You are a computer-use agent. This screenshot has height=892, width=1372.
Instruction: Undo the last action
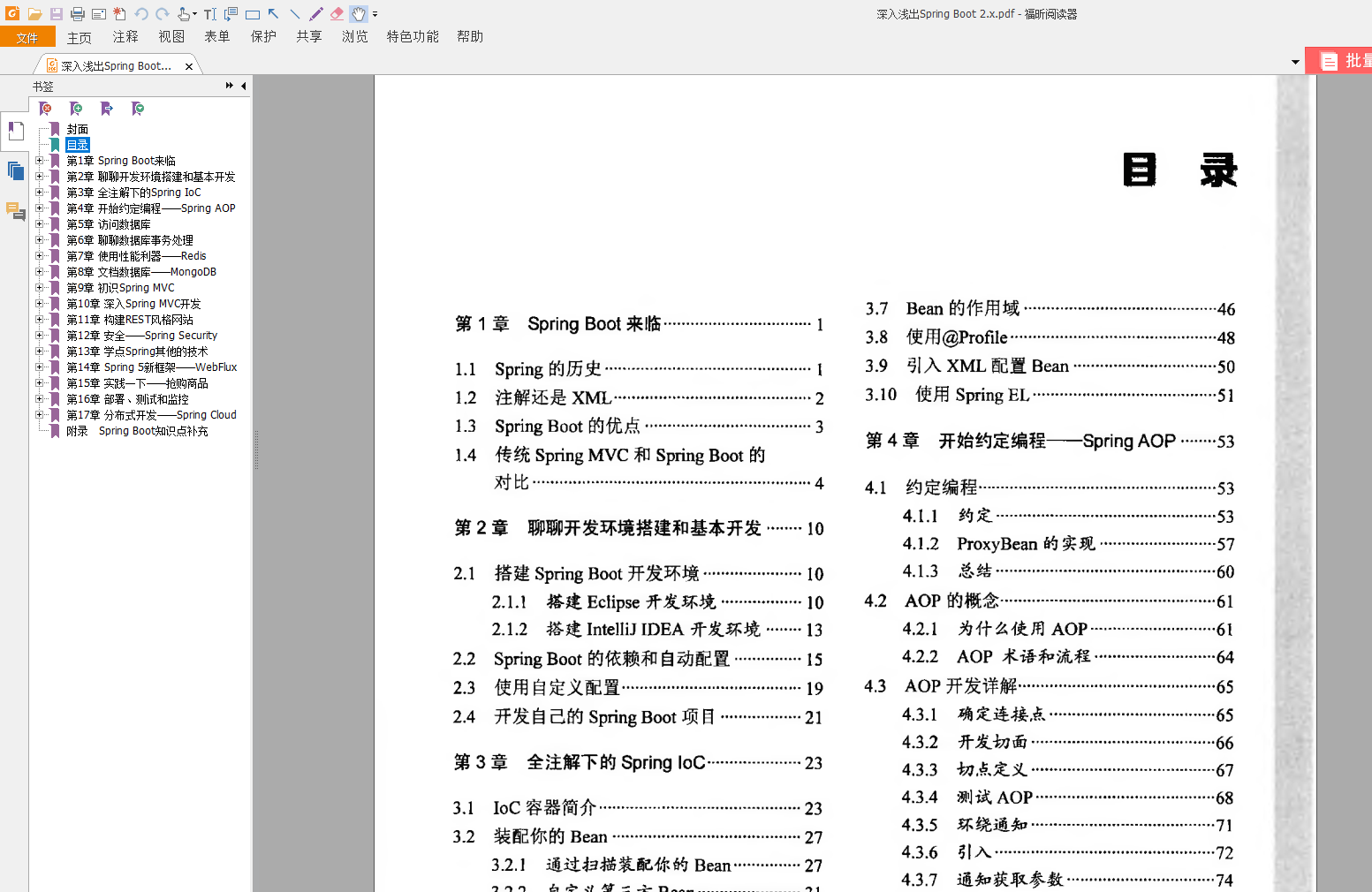pyautogui.click(x=141, y=14)
